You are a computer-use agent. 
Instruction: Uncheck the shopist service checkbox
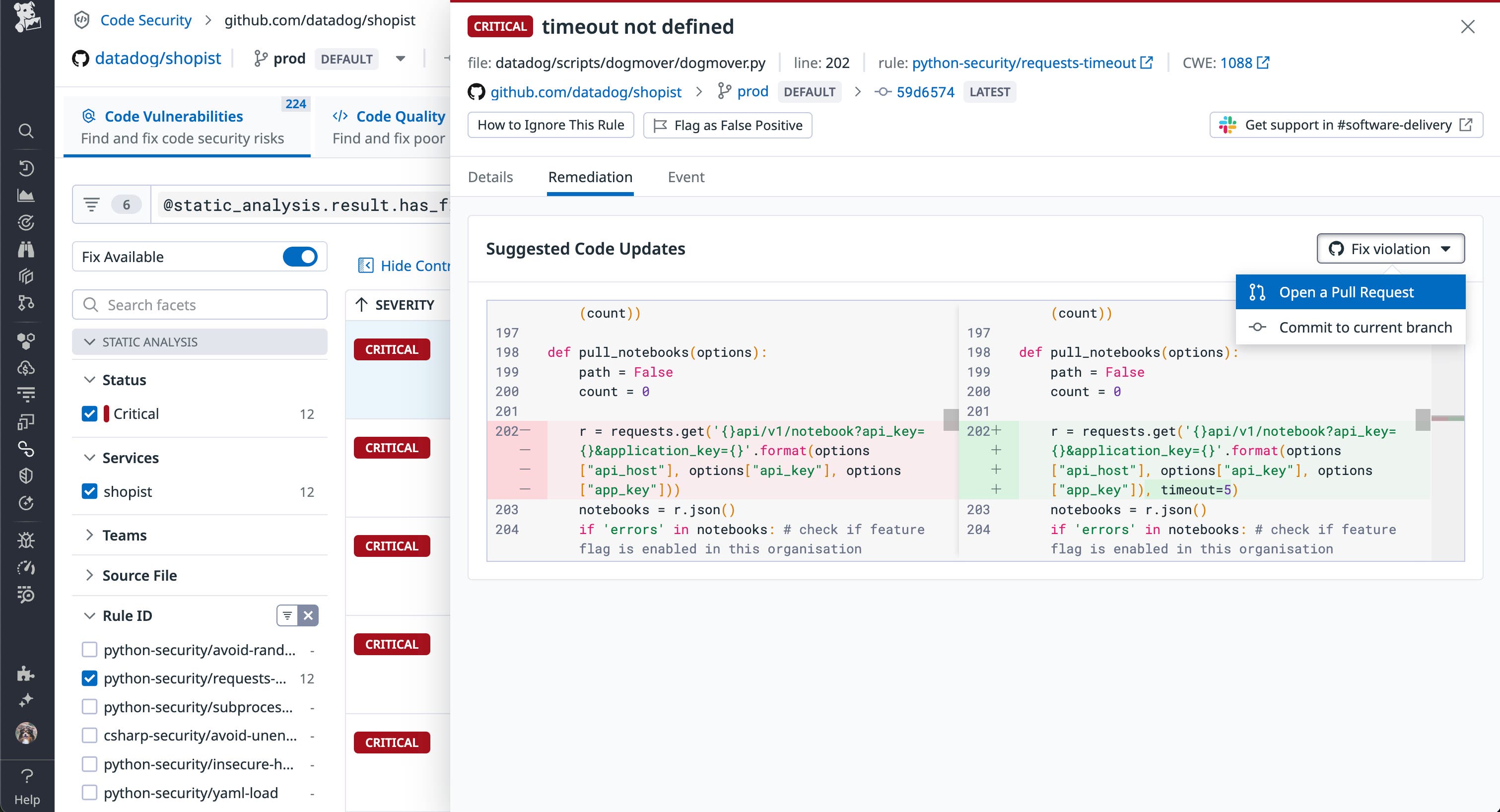pos(89,491)
